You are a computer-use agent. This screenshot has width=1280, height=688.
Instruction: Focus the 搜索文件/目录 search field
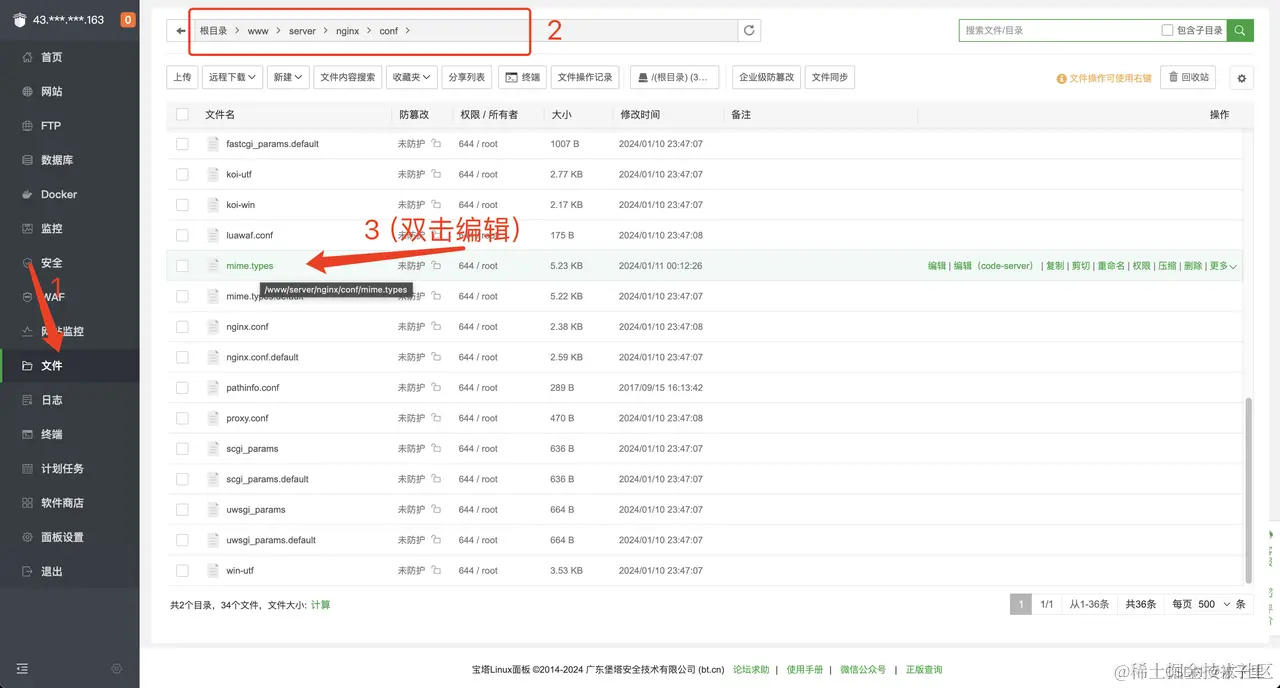[1058, 31]
